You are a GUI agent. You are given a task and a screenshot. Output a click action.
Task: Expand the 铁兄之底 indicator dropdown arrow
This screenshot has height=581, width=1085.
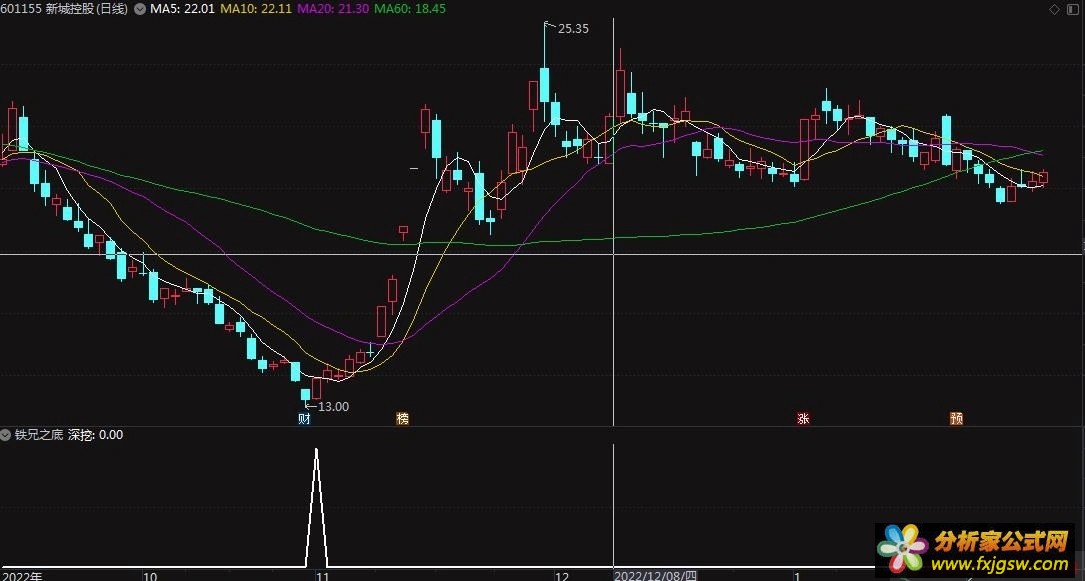coord(6,435)
